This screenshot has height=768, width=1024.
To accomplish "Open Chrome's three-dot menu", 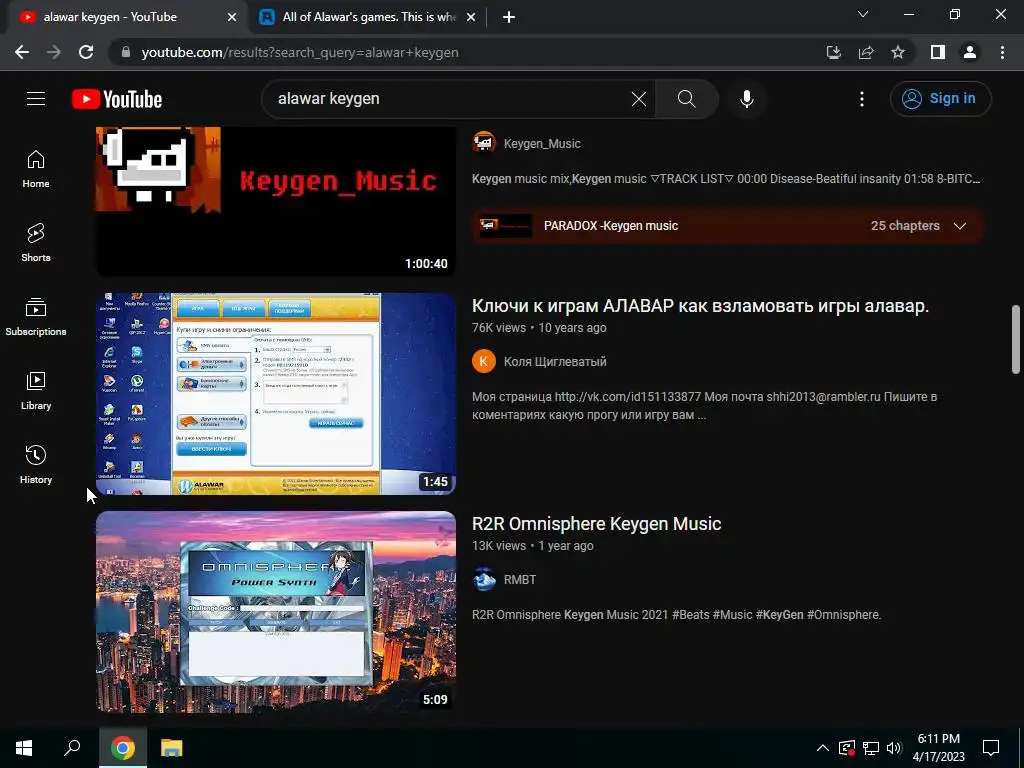I will [x=1002, y=52].
